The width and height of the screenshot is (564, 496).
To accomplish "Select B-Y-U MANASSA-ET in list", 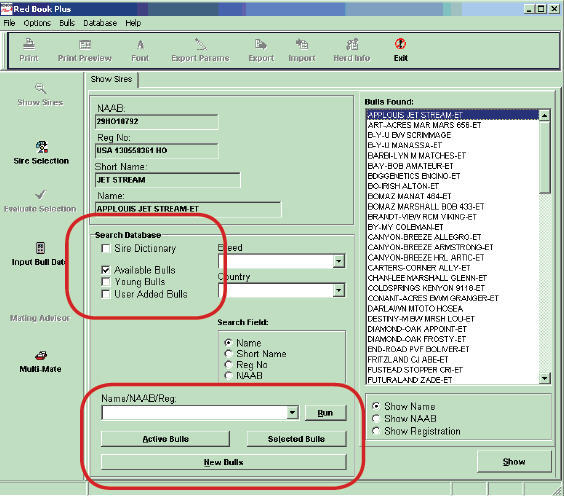I will [x=452, y=145].
